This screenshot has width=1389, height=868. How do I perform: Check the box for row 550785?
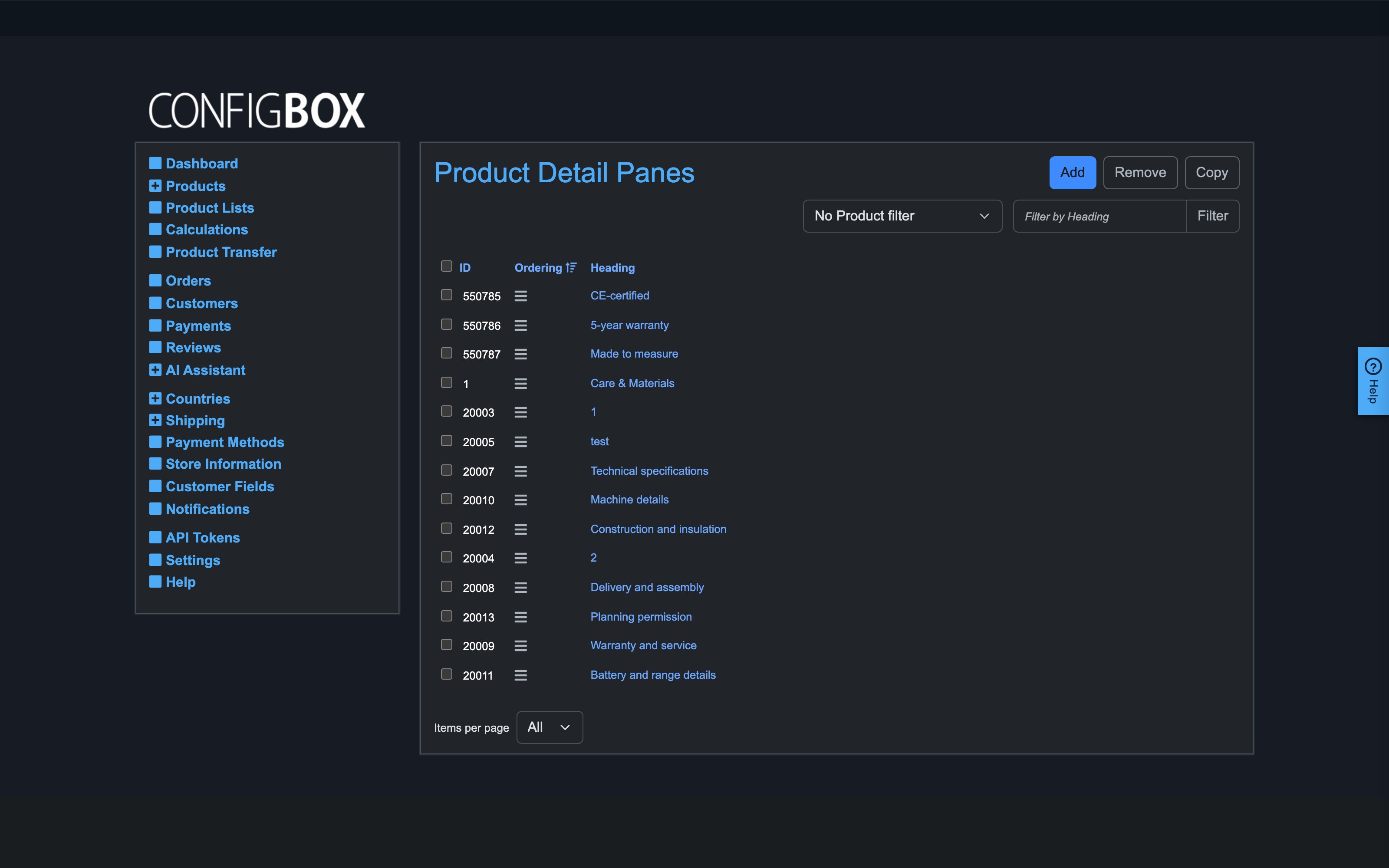pos(447,295)
